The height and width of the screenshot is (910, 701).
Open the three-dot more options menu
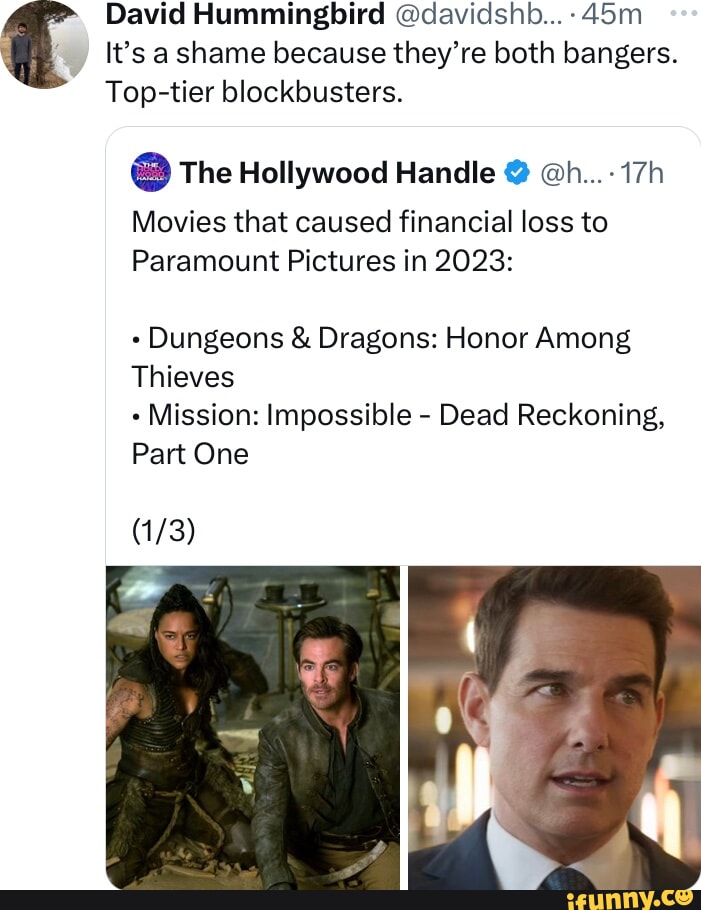(680, 14)
